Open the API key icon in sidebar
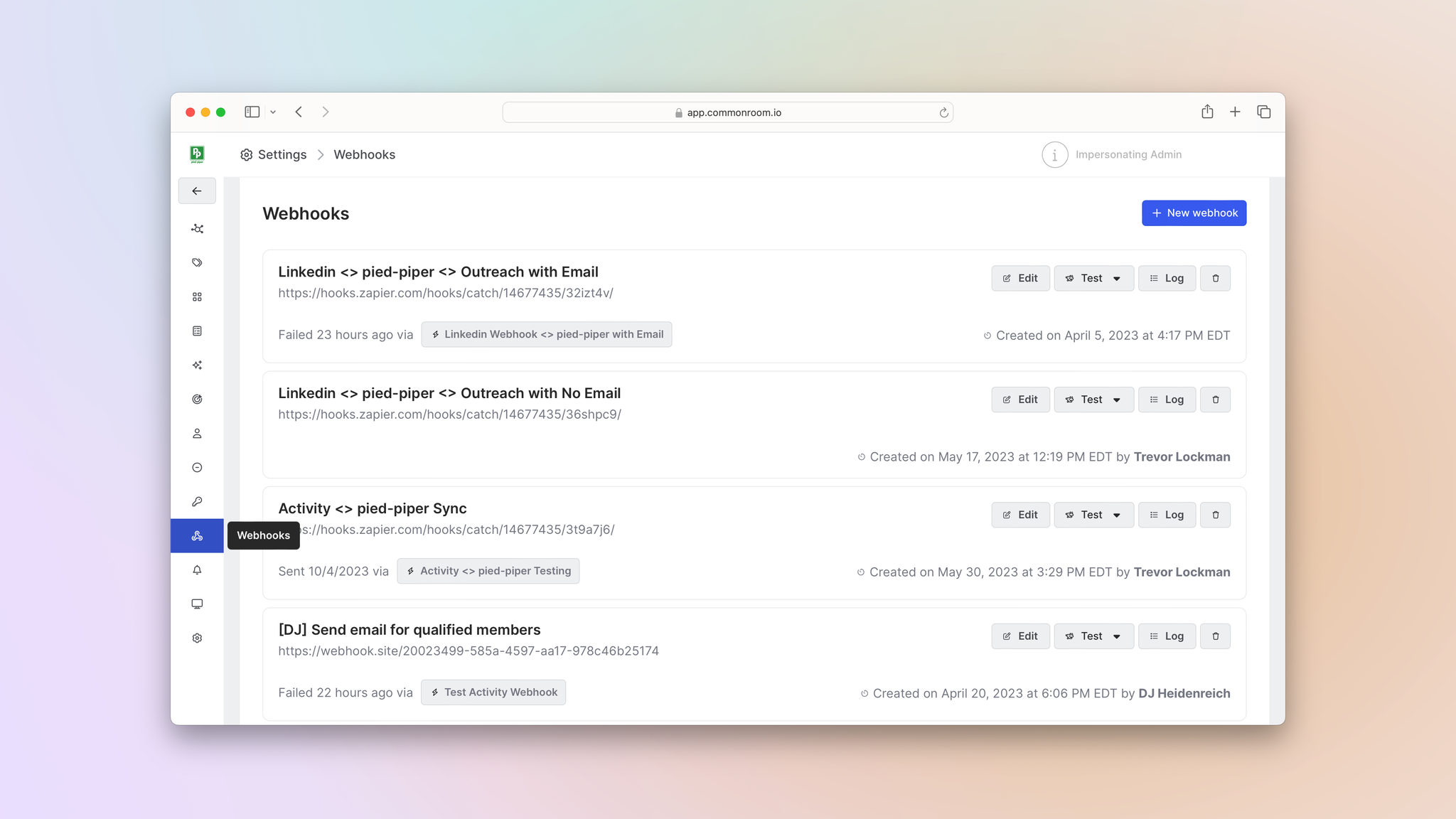 [197, 502]
